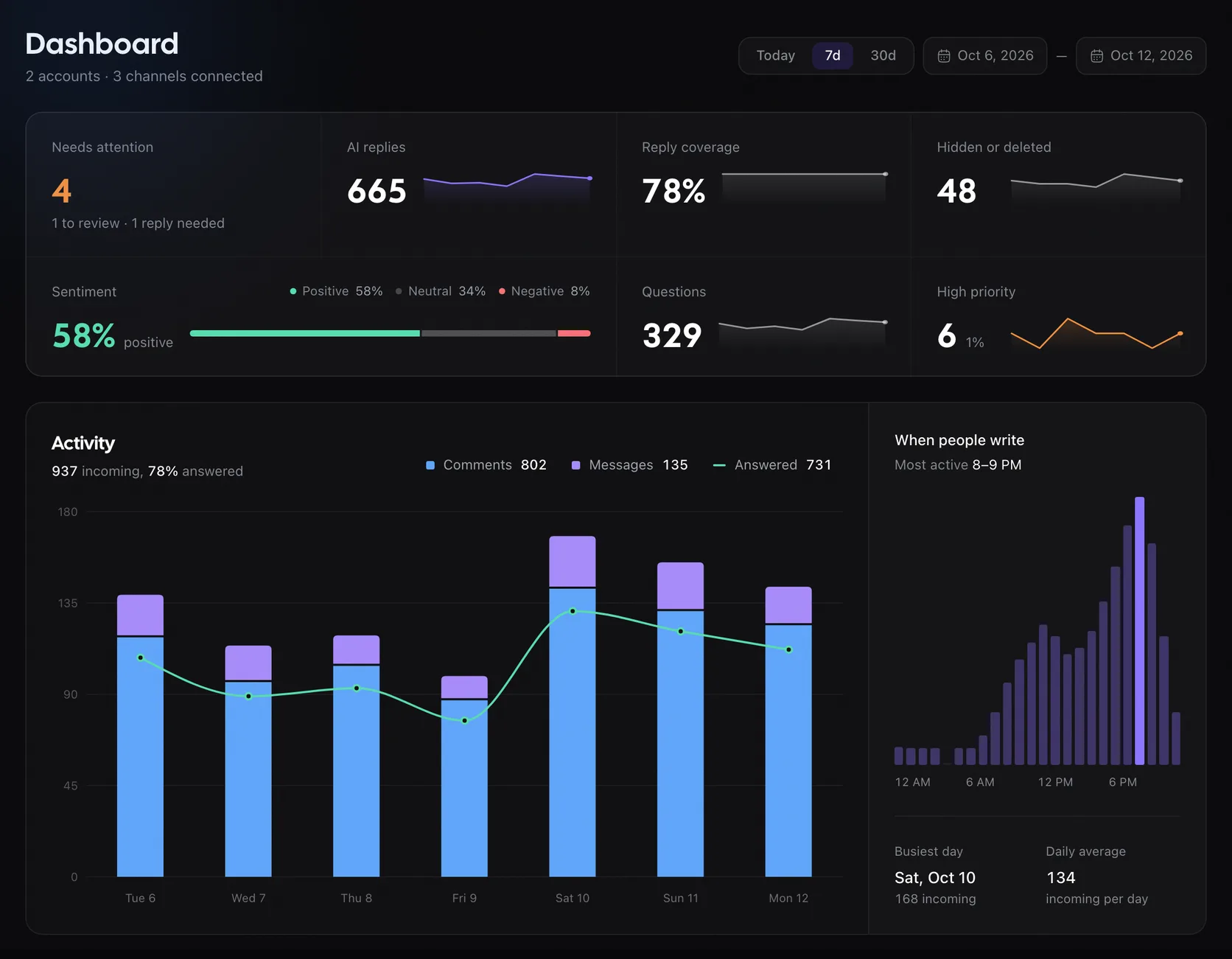Open the Reply coverage 78% card
The image size is (1232, 959).
(764, 185)
